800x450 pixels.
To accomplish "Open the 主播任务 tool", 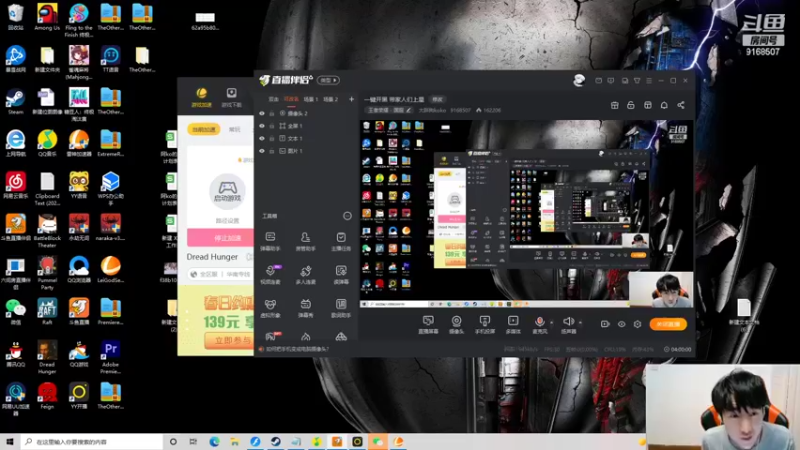I will (341, 241).
